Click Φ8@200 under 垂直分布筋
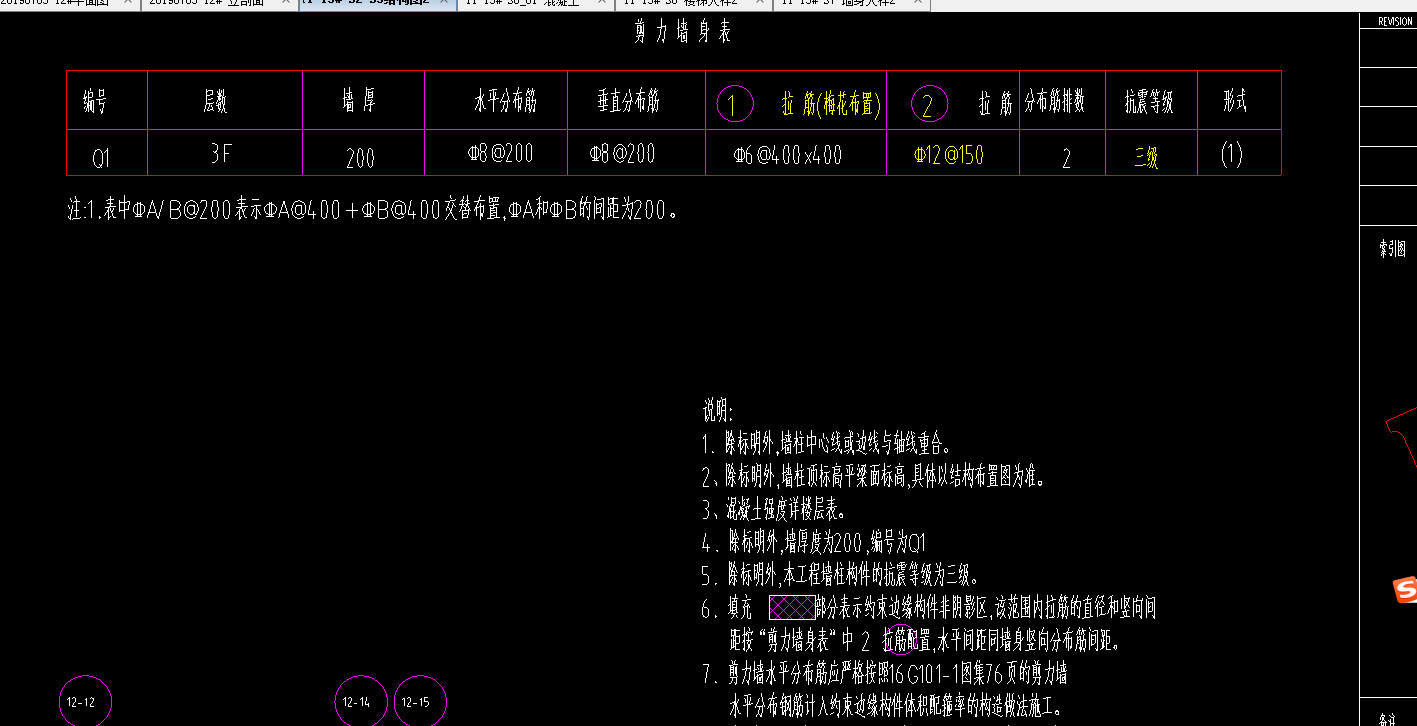The image size is (1417, 726). pos(622,153)
